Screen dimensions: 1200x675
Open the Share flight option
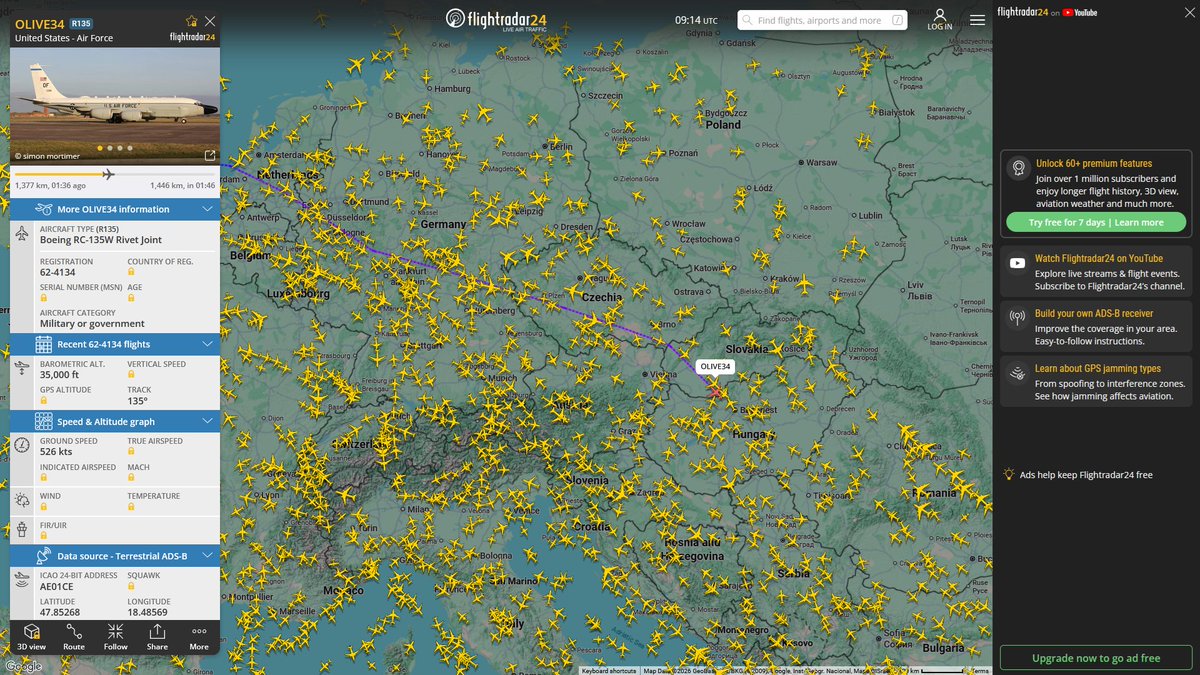click(x=157, y=637)
